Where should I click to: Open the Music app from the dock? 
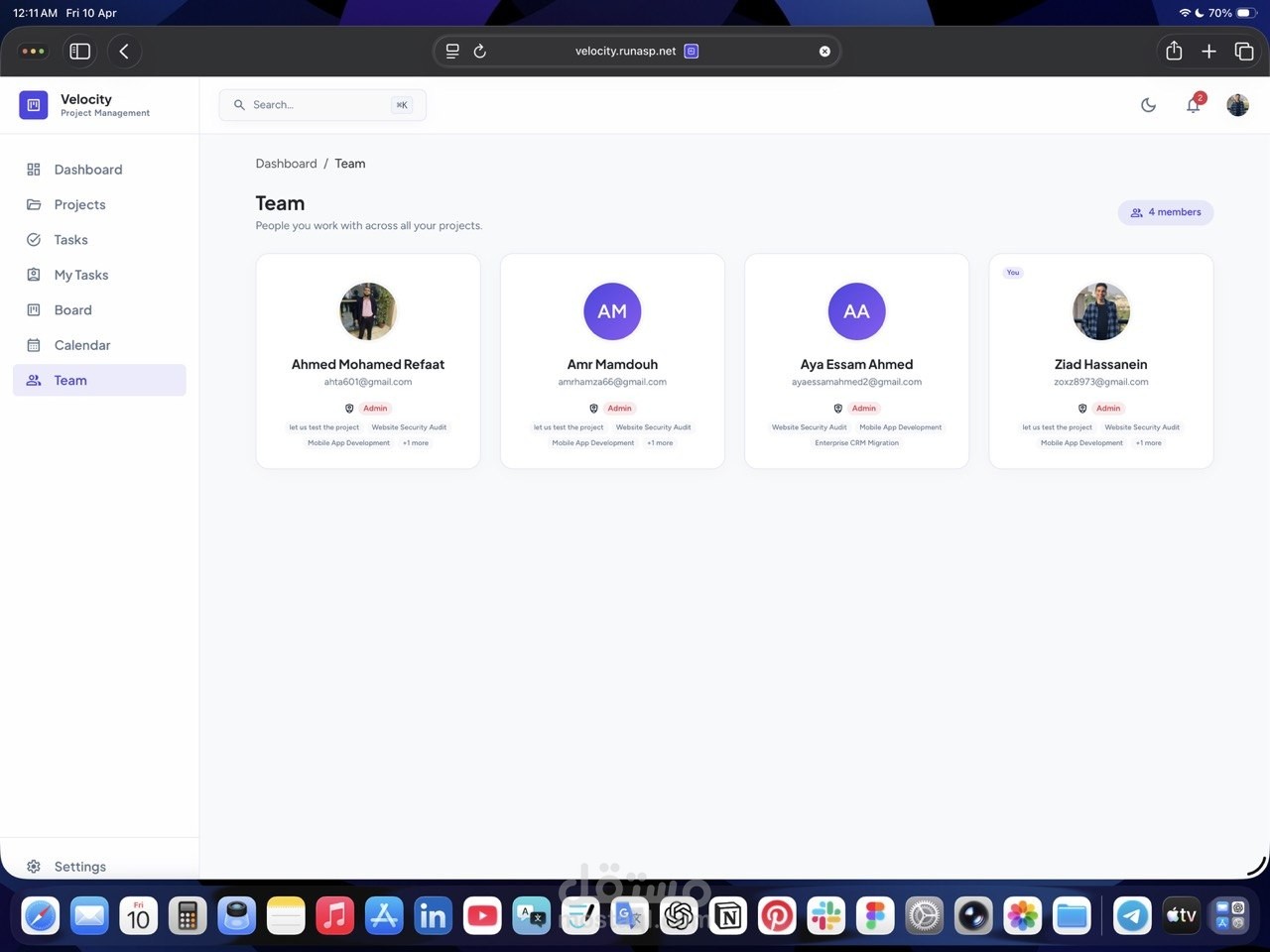coord(335,915)
